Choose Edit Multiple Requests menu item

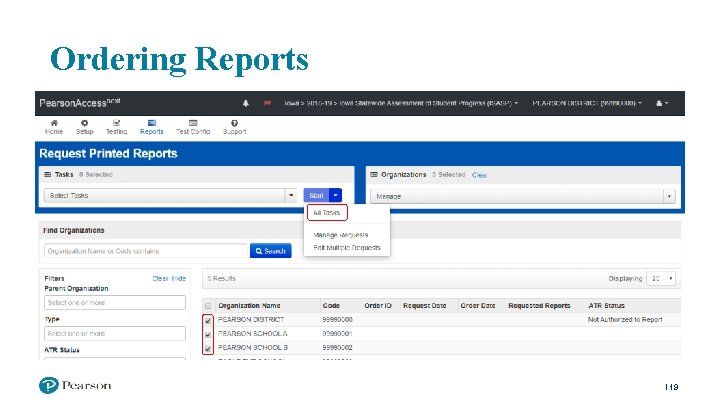click(347, 248)
